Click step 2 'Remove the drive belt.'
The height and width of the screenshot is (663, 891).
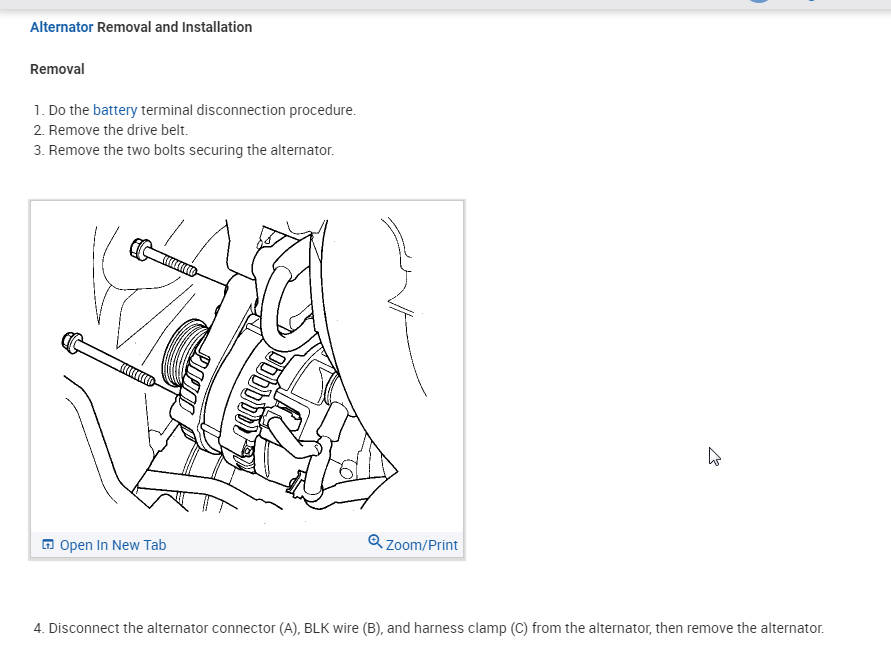coord(118,130)
